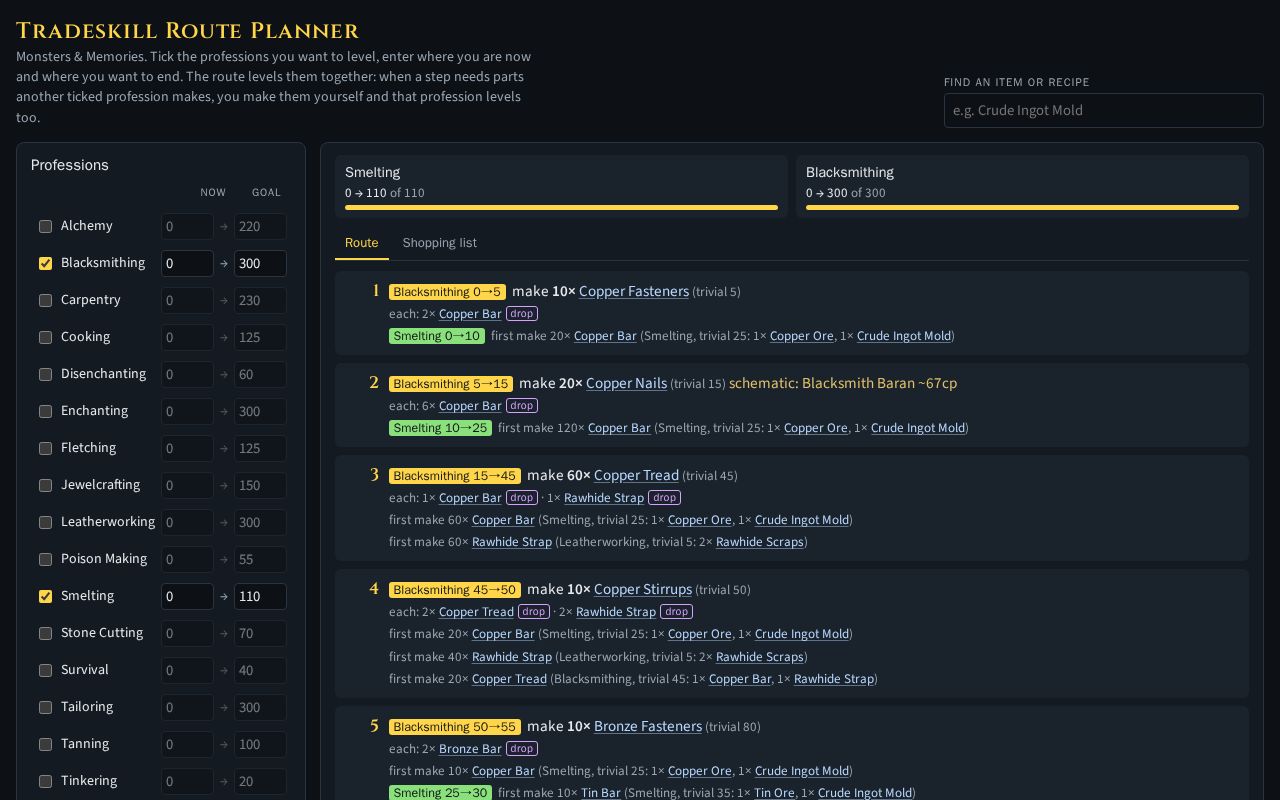The height and width of the screenshot is (800, 1280).
Task: Open the Bronze Fasteners recipe link
Action: point(648,726)
